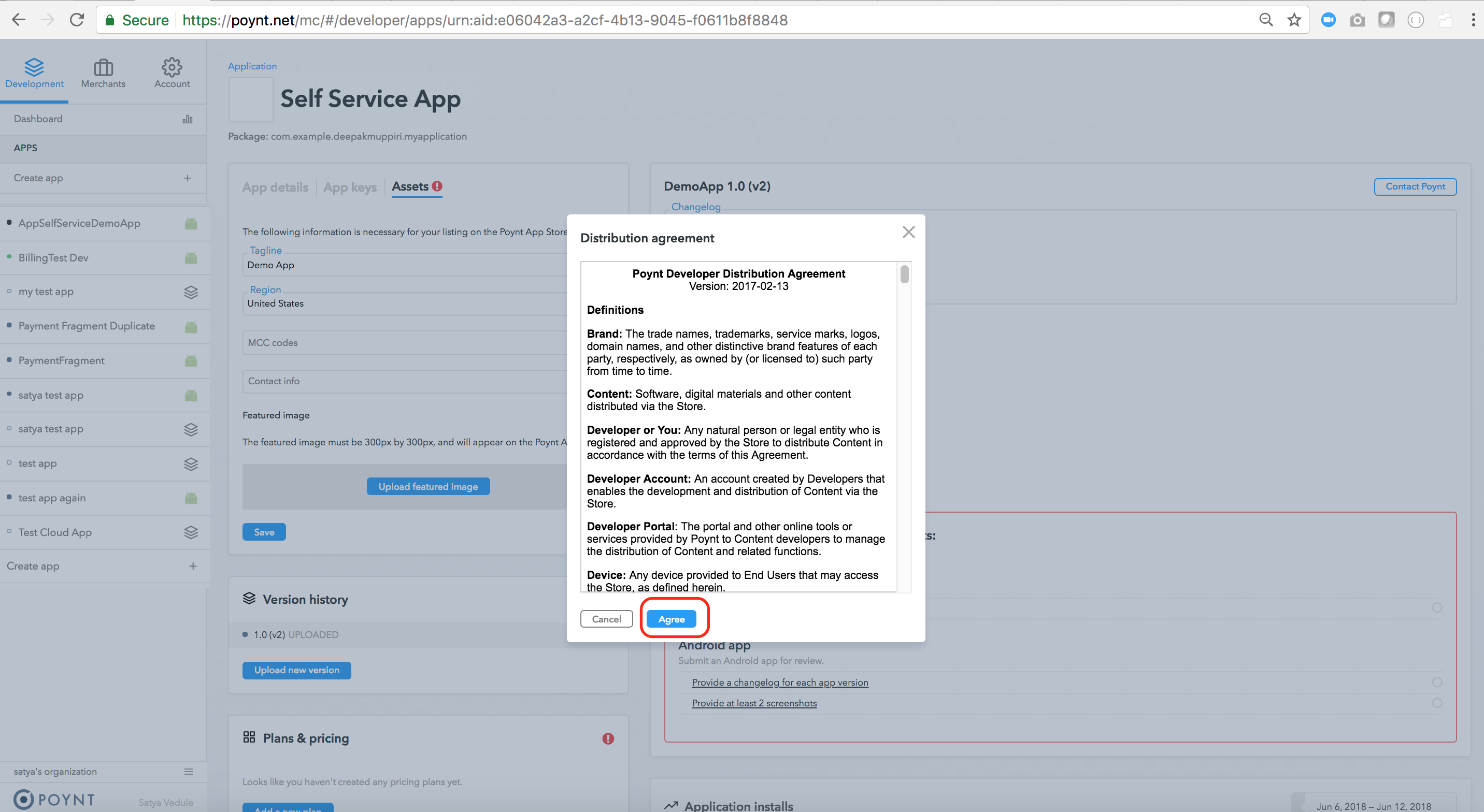The width and height of the screenshot is (1484, 812).
Task: Toggle visibility of test app entry
Action: [10, 463]
